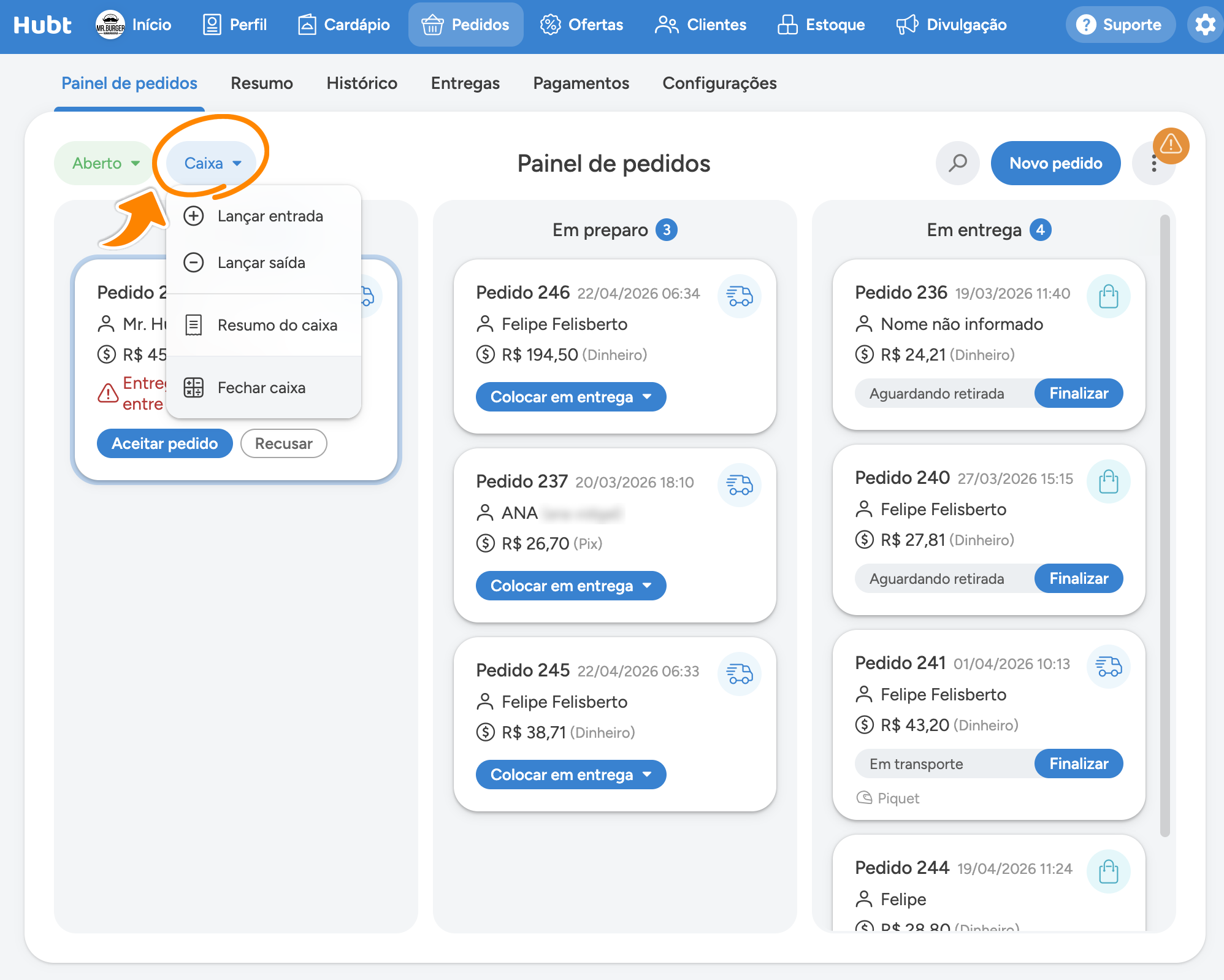
Task: Open Estoque in the top navigation
Action: pos(821,25)
